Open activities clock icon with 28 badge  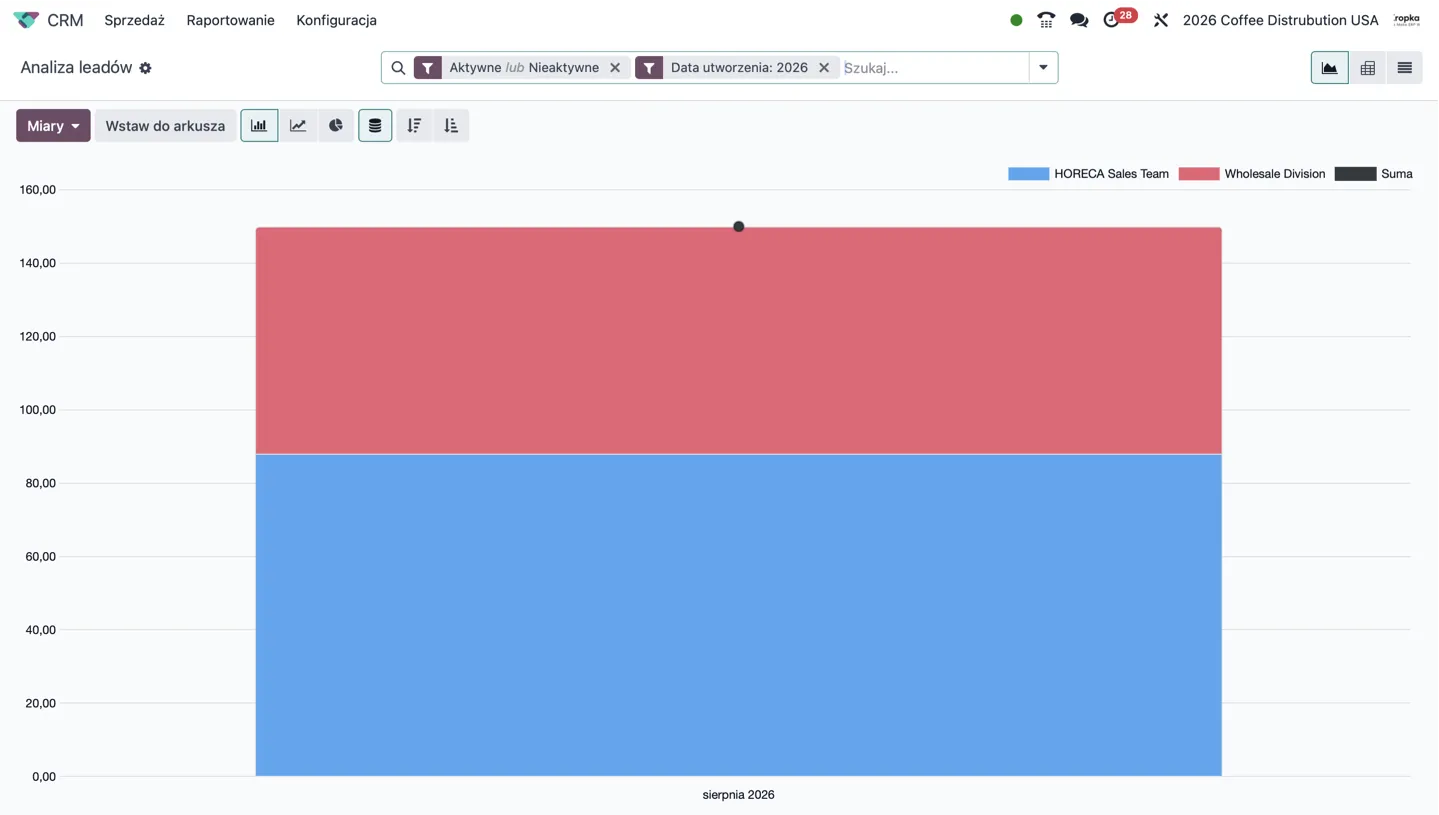[1118, 19]
